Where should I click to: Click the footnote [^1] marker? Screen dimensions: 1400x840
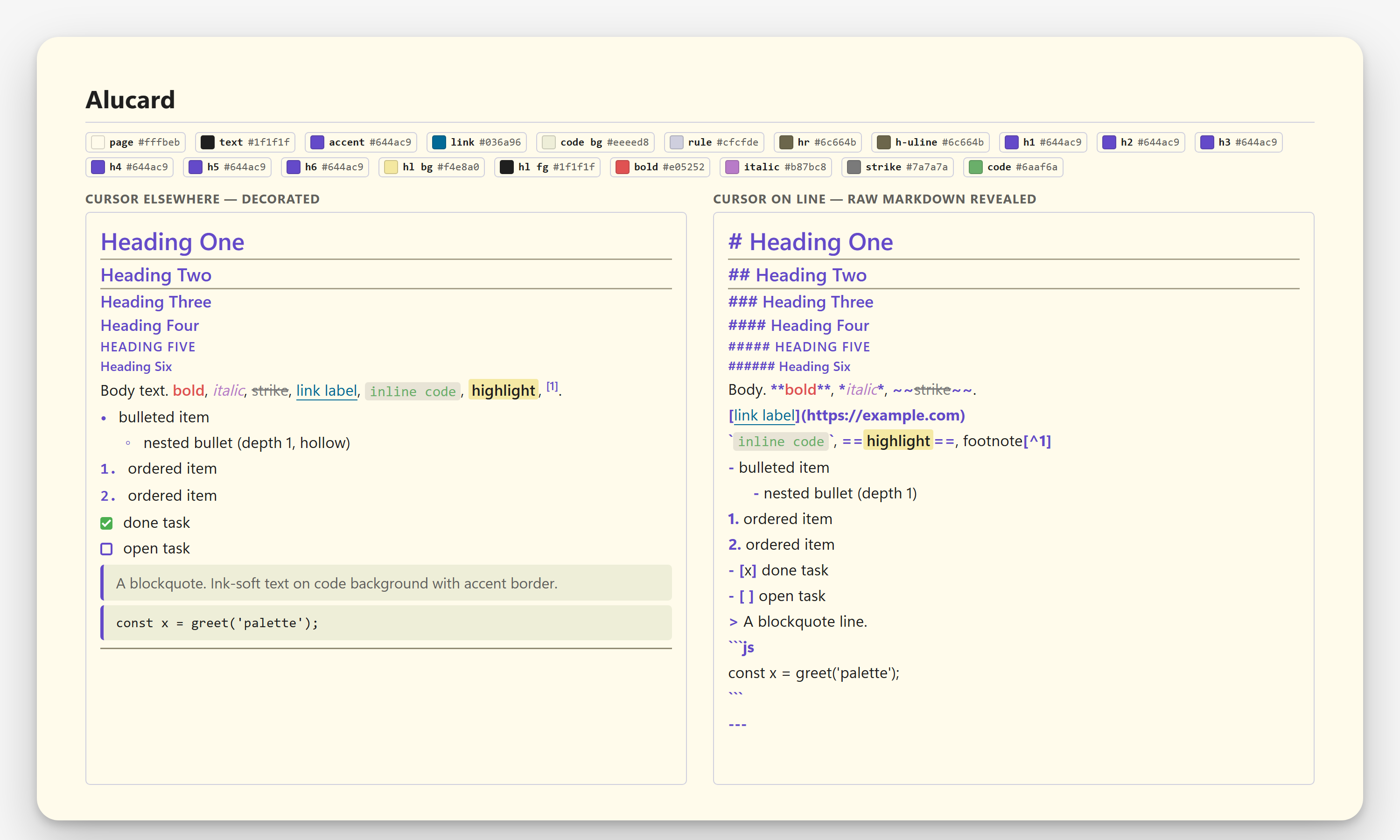1037,441
